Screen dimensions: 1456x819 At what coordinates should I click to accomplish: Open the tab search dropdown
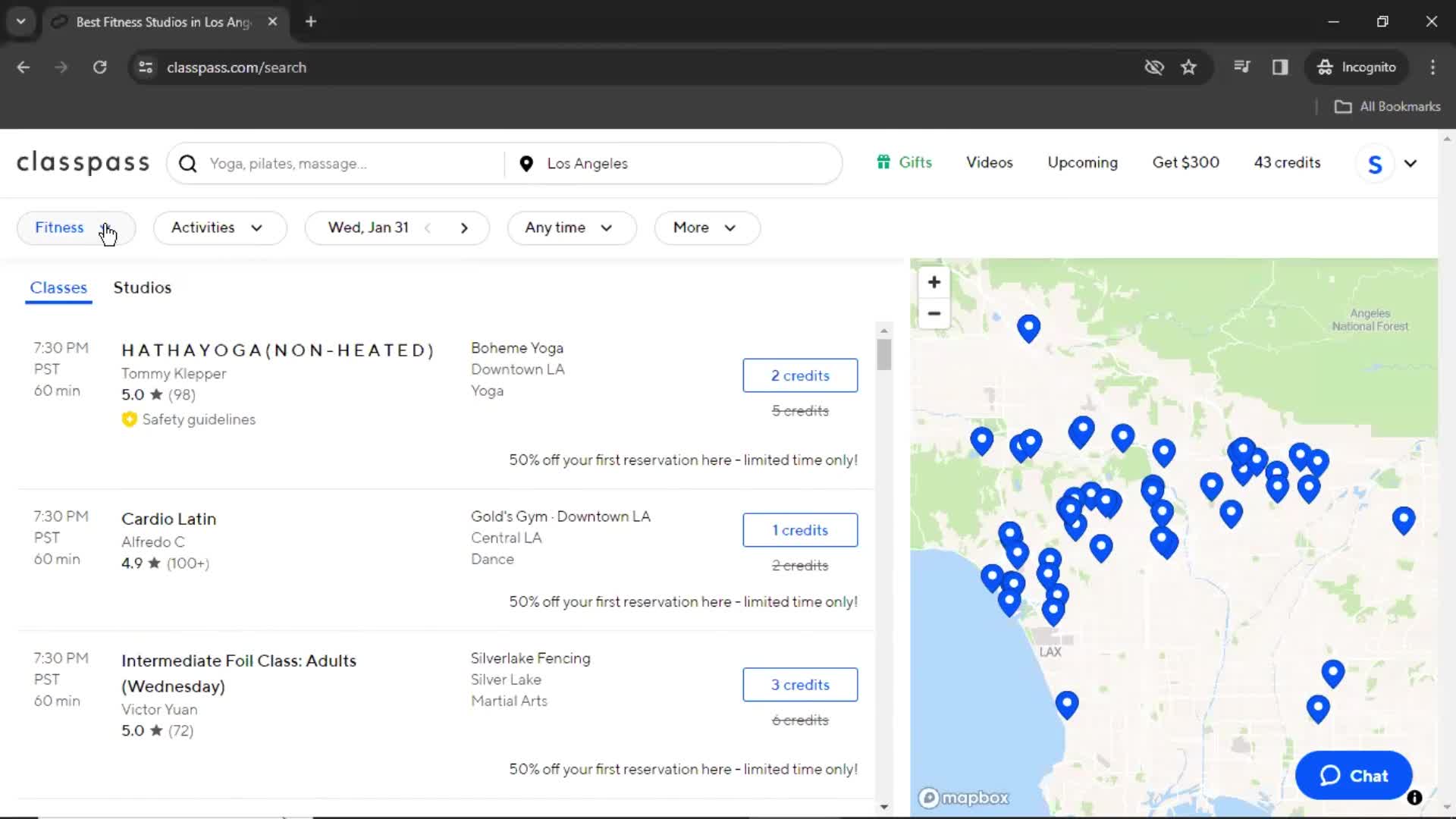(21, 22)
